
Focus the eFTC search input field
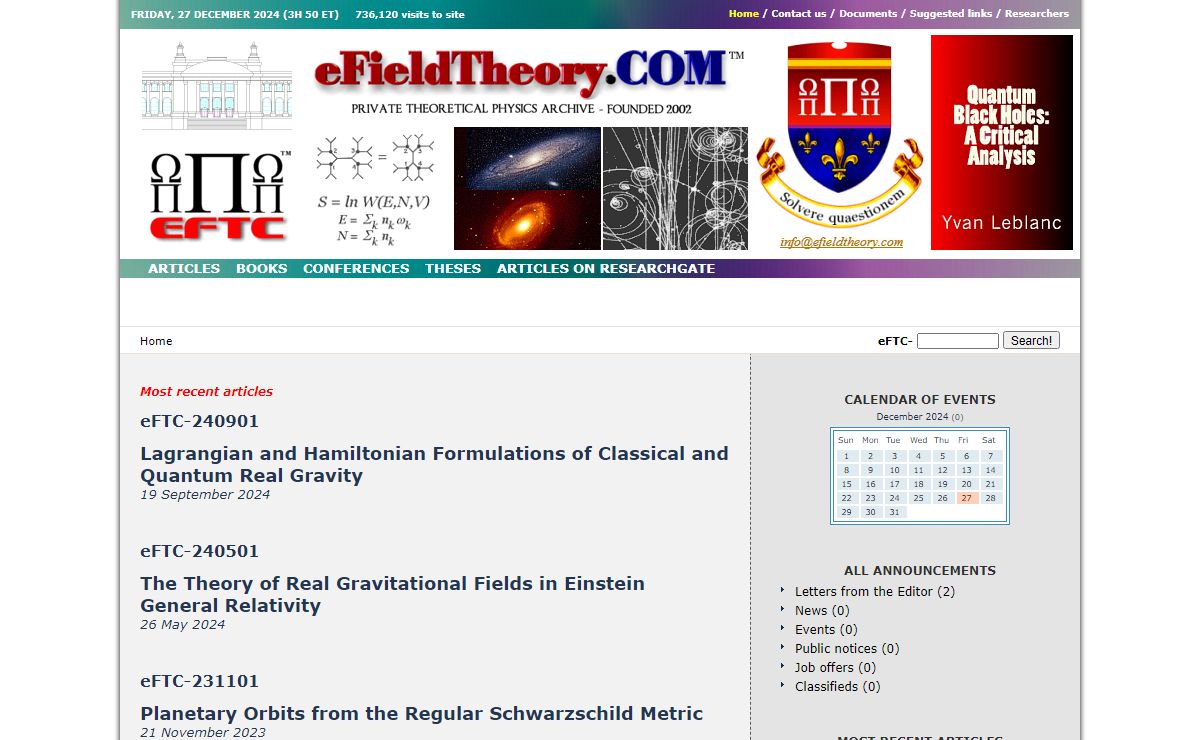tap(958, 341)
